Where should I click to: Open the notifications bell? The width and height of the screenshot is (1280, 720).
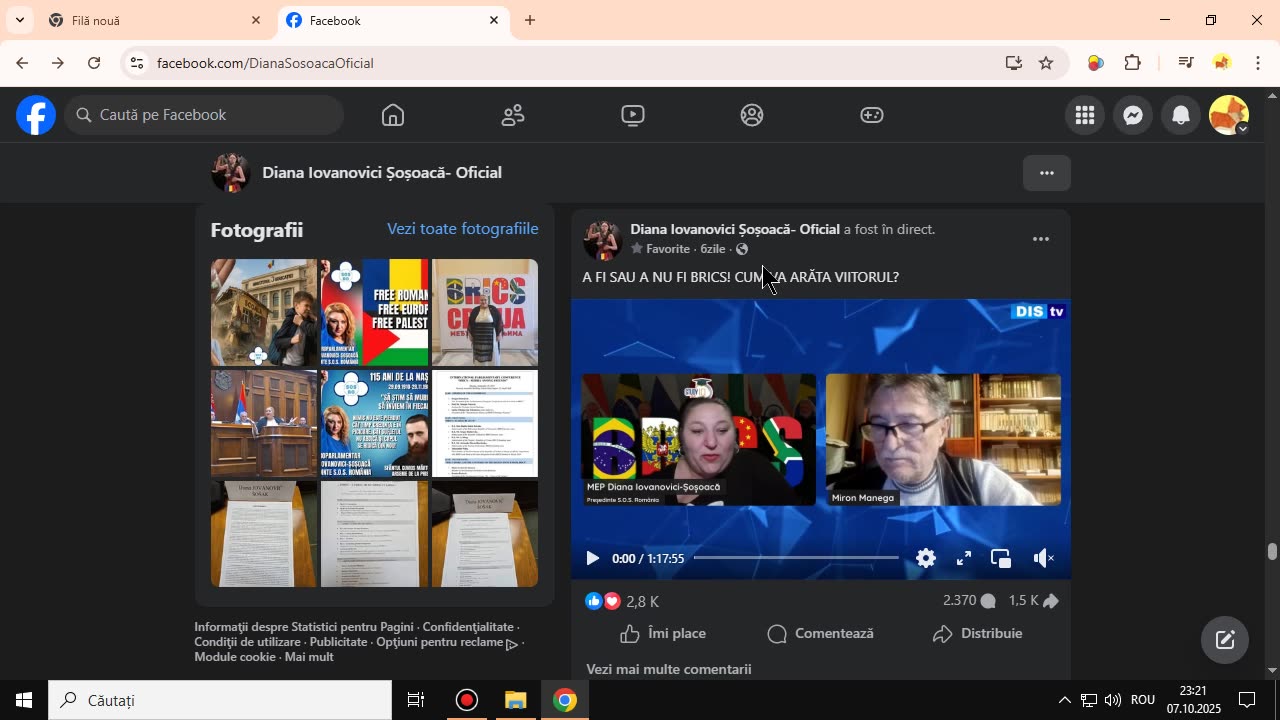tap(1181, 115)
